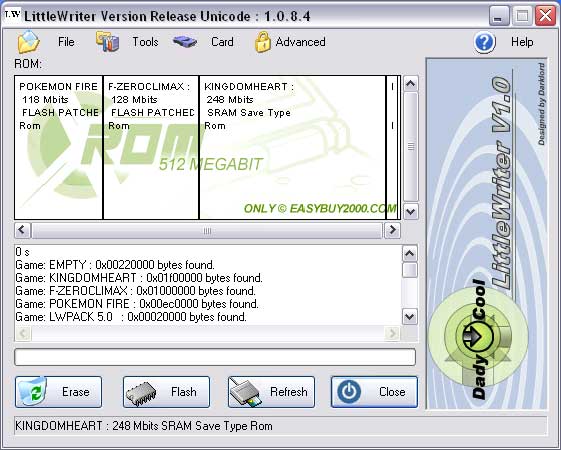
Task: Minimize the LittleWriter window
Action: (498, 16)
